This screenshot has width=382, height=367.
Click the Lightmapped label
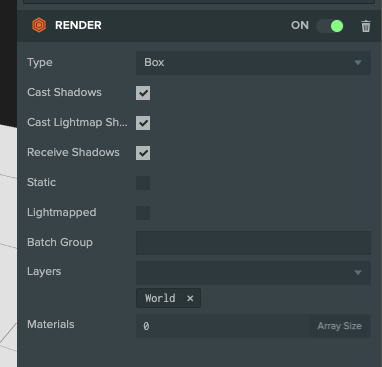[62, 213]
